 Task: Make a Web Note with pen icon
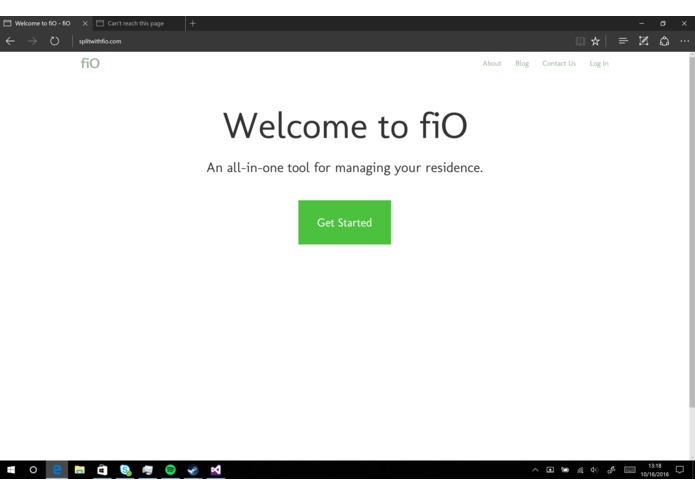coord(644,41)
